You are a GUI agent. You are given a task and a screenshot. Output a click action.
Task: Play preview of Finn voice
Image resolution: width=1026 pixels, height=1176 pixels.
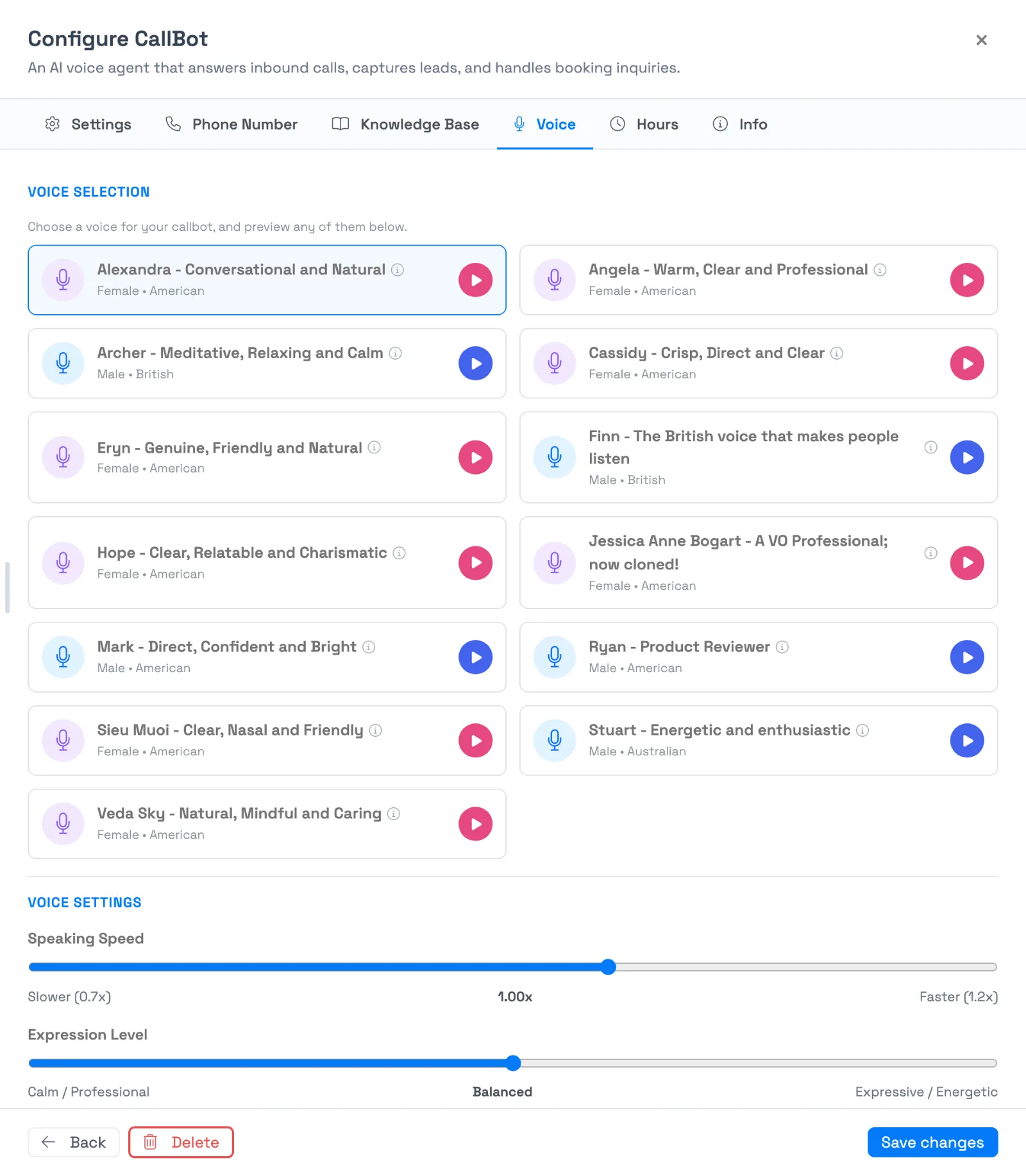coord(967,457)
